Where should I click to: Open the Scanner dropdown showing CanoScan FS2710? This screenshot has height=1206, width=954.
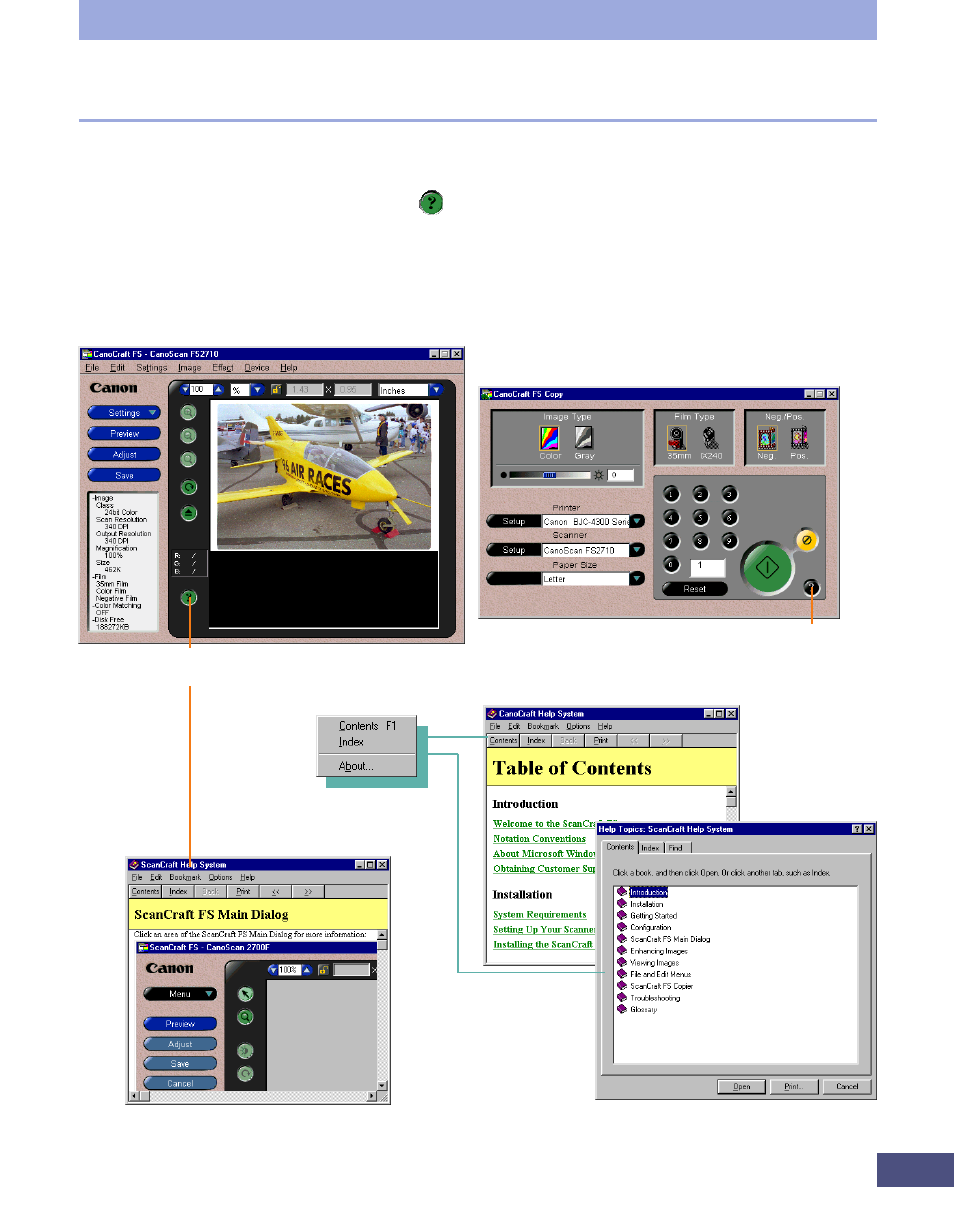pyautogui.click(x=637, y=550)
